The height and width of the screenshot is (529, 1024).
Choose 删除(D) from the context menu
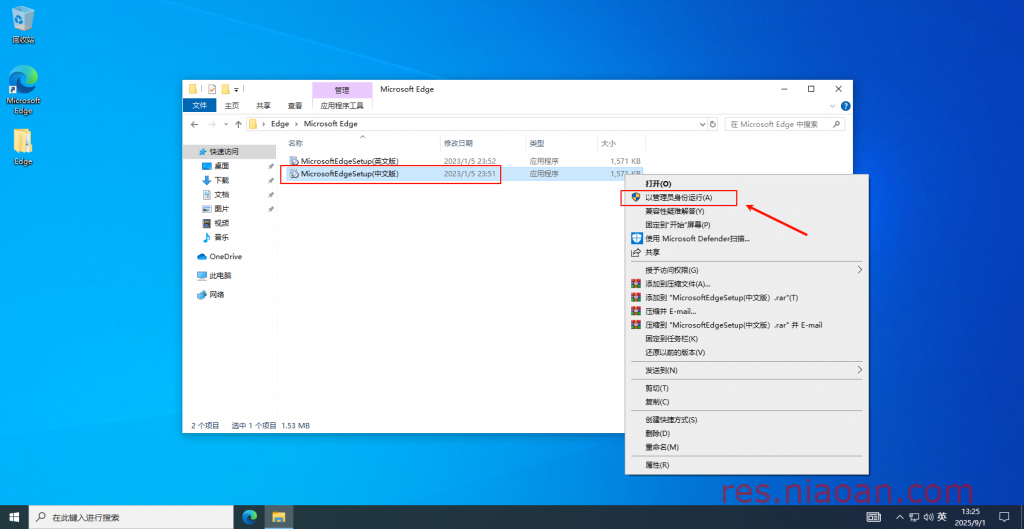tap(746, 434)
